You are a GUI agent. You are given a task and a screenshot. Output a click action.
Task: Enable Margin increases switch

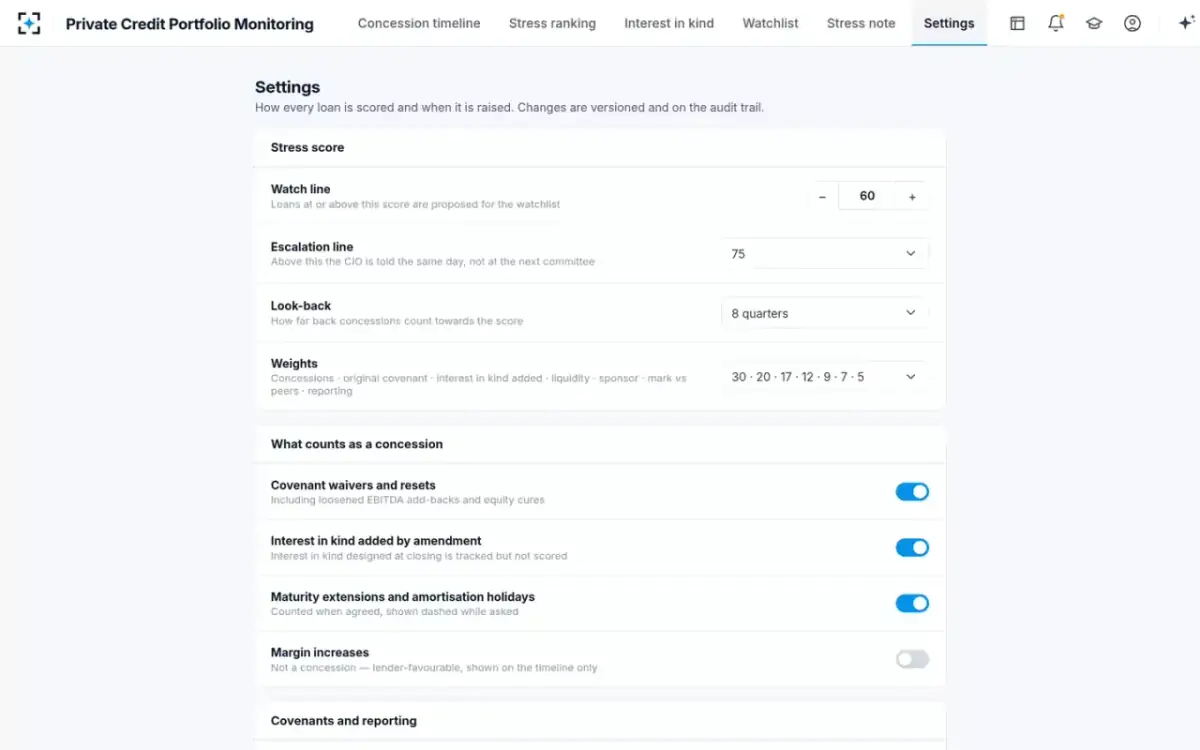pyautogui.click(x=912, y=659)
